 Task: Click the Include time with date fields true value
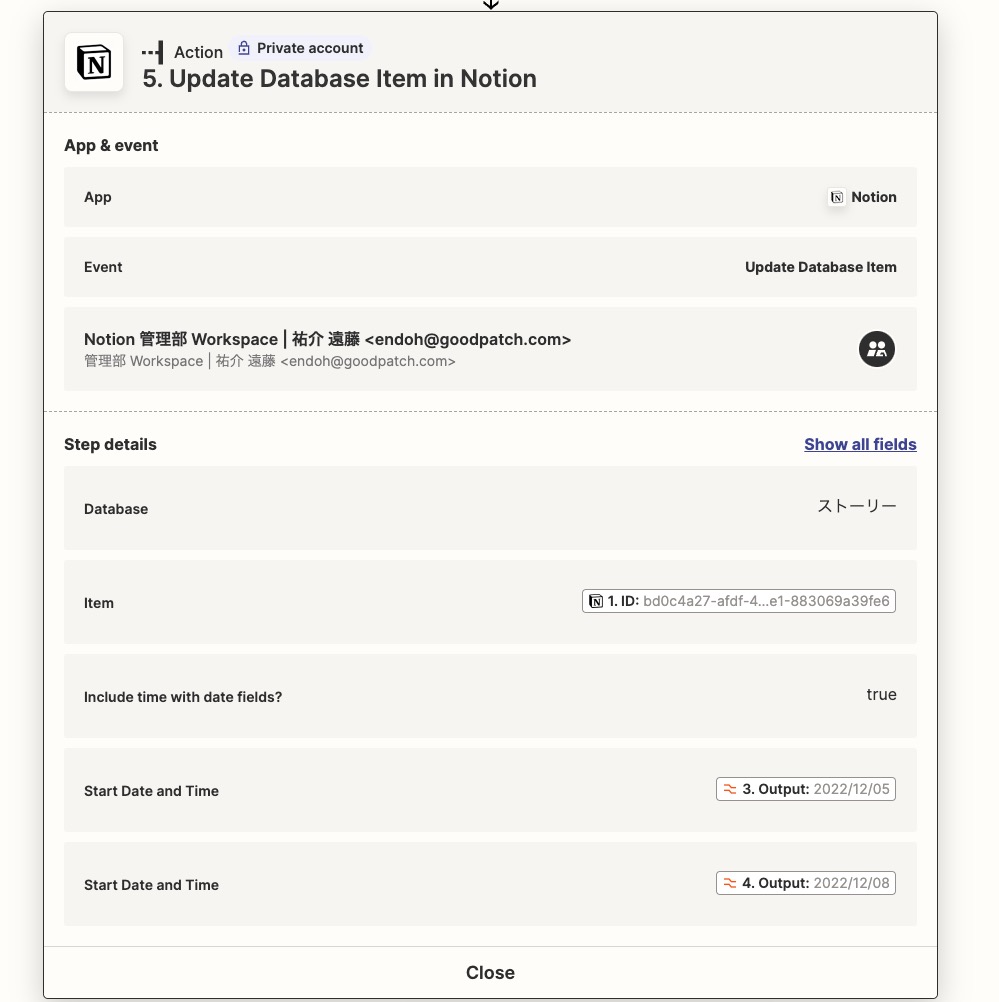(x=881, y=695)
